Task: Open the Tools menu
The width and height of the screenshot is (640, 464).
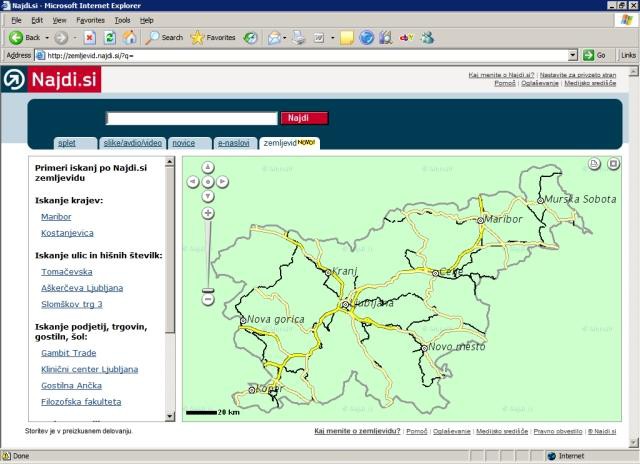Action: point(122,20)
